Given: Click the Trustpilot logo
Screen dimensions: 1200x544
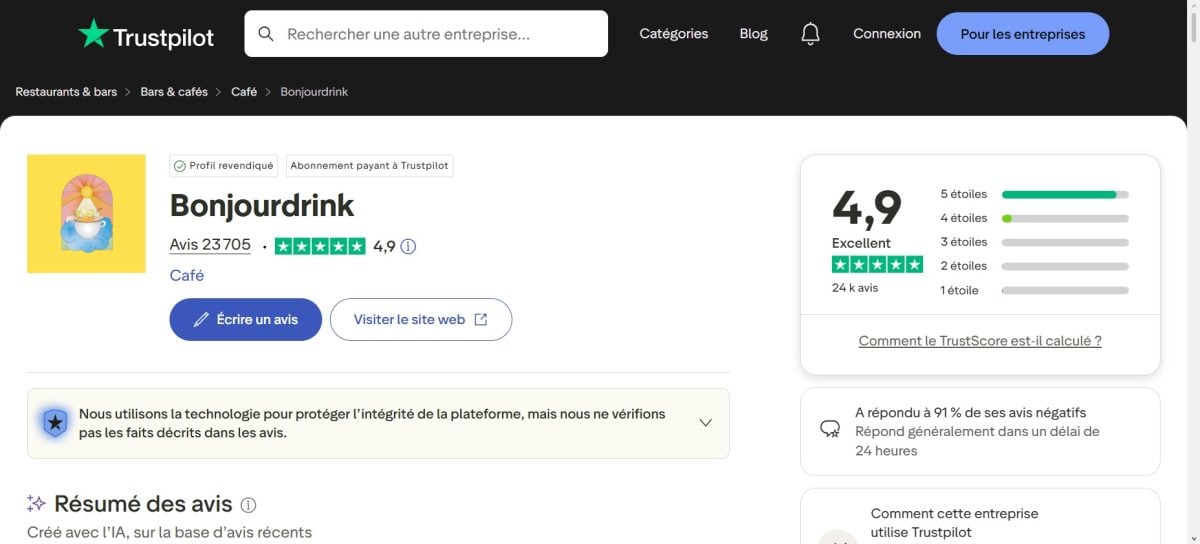Looking at the screenshot, I should (x=146, y=34).
